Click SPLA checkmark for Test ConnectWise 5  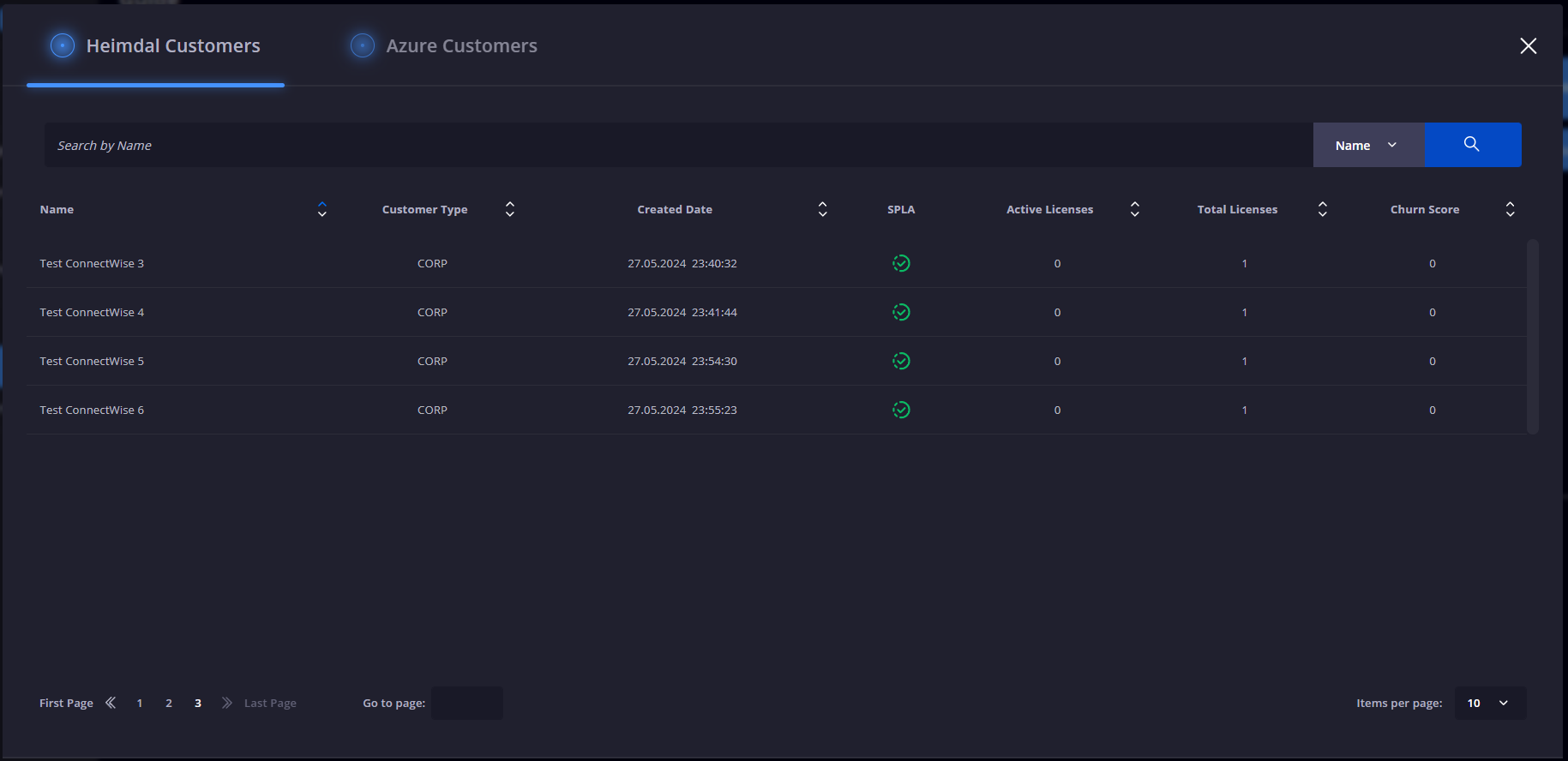point(901,361)
